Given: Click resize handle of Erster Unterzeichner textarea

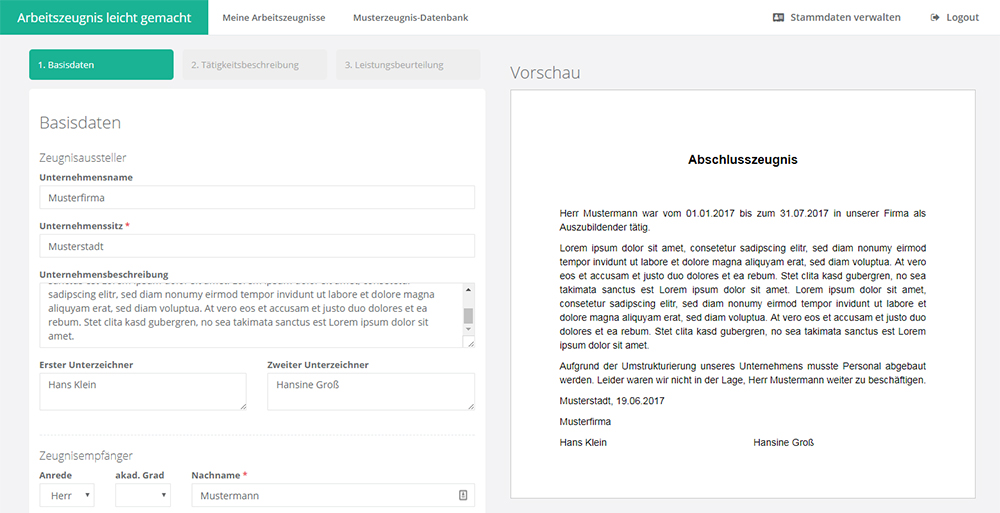Looking at the screenshot, I should click(x=242, y=406).
